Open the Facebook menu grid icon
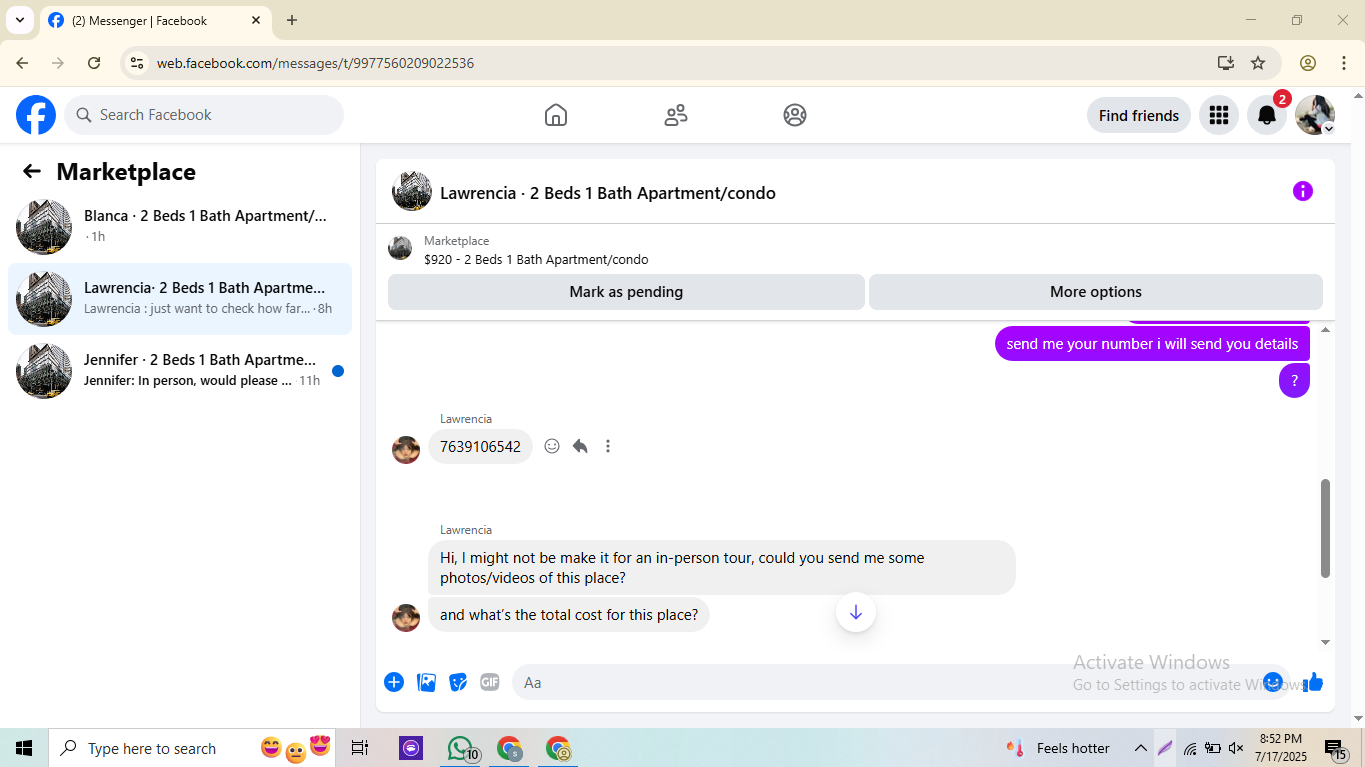The height and width of the screenshot is (767, 1365). pos(1218,115)
